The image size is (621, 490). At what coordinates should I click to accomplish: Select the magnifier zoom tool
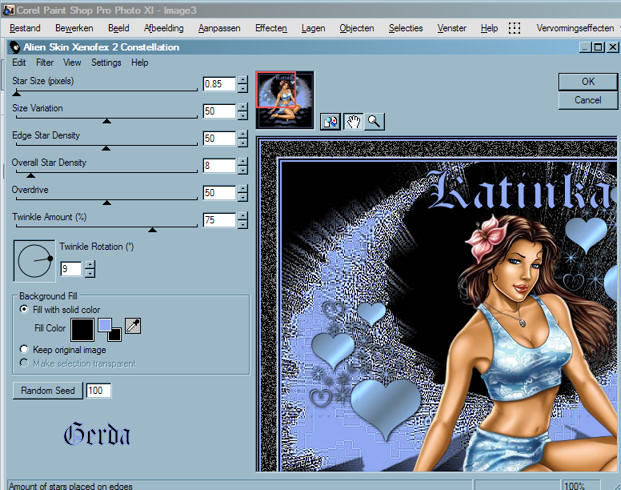pos(374,122)
